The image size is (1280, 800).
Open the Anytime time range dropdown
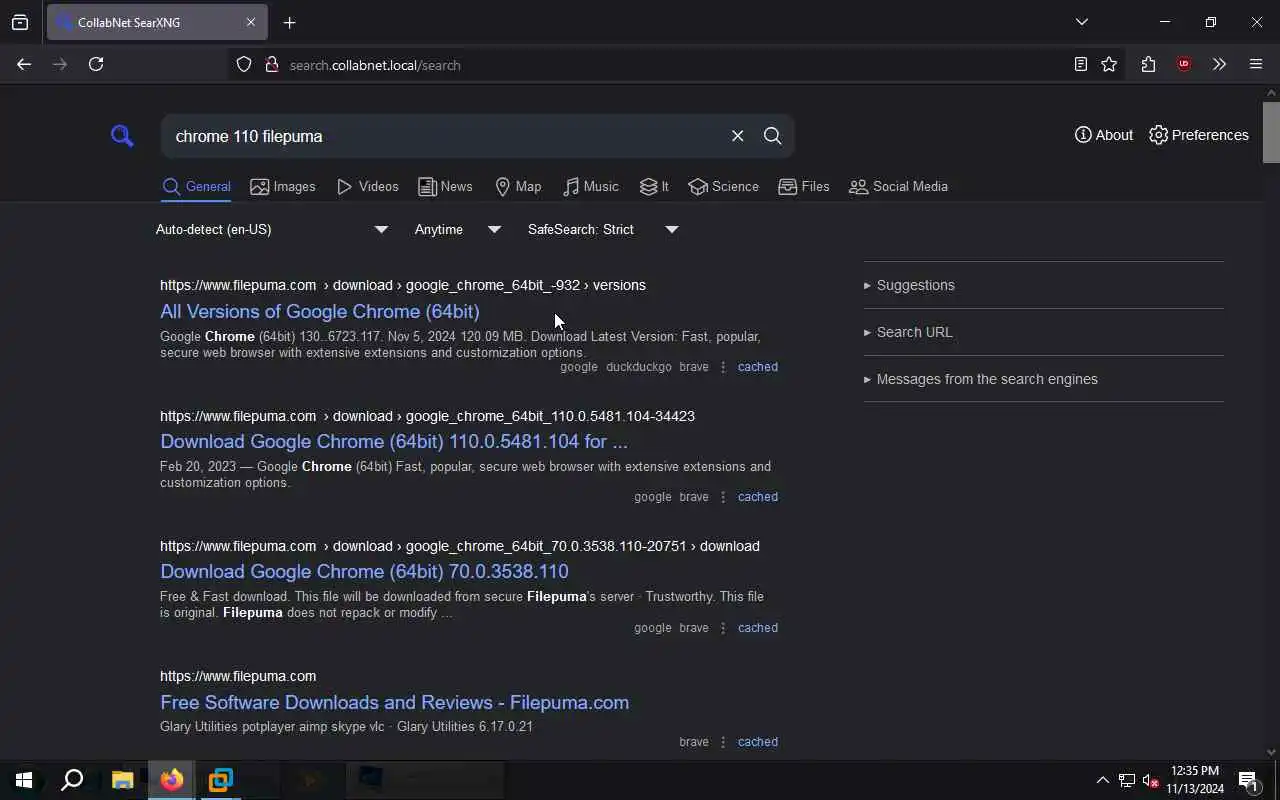point(458,229)
